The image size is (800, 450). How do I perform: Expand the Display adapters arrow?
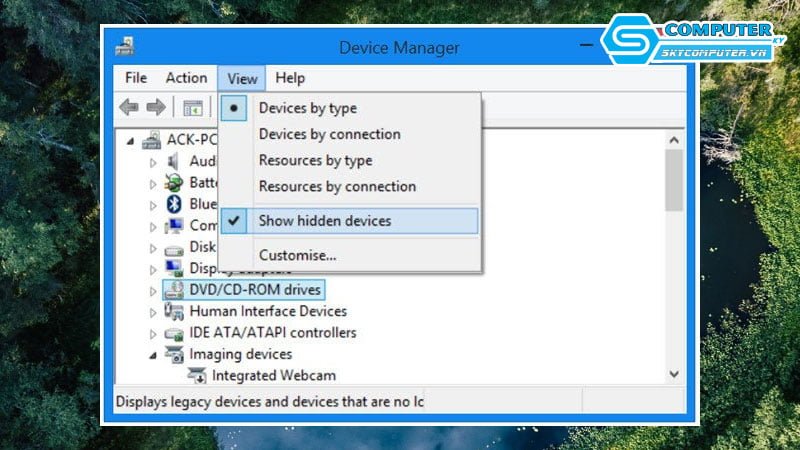pyautogui.click(x=153, y=270)
